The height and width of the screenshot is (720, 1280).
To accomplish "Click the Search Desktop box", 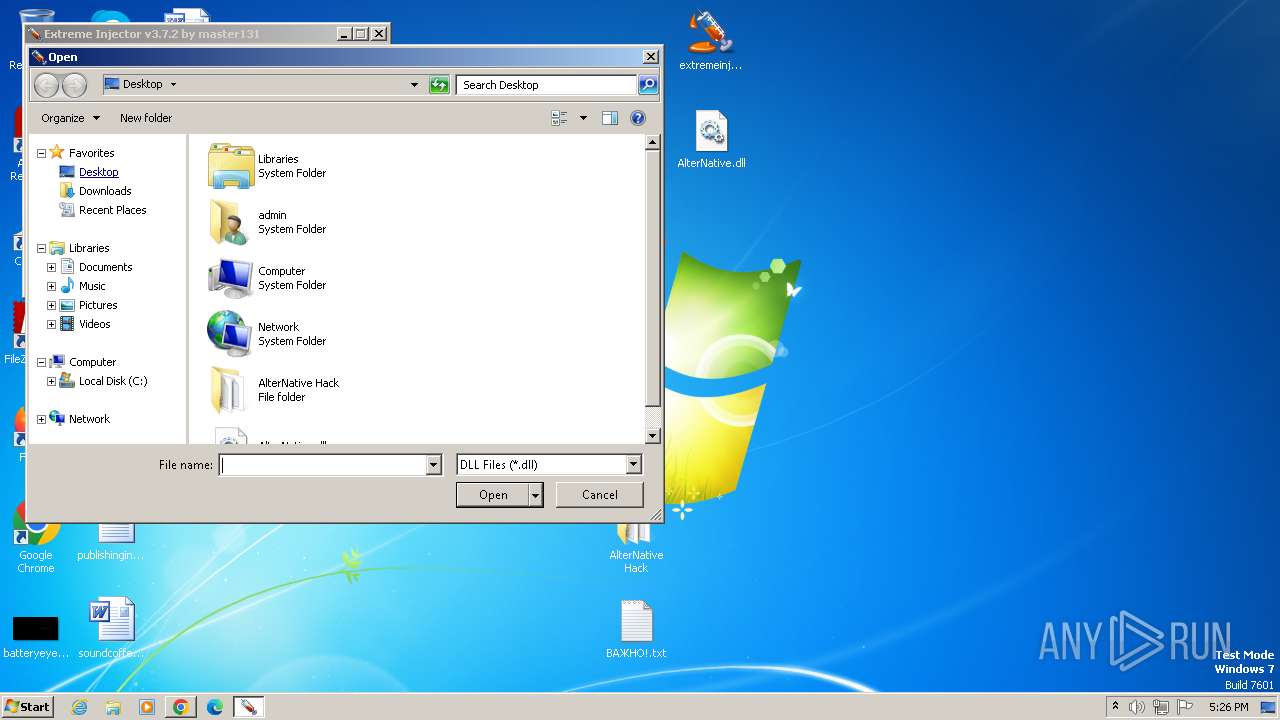I will point(547,85).
